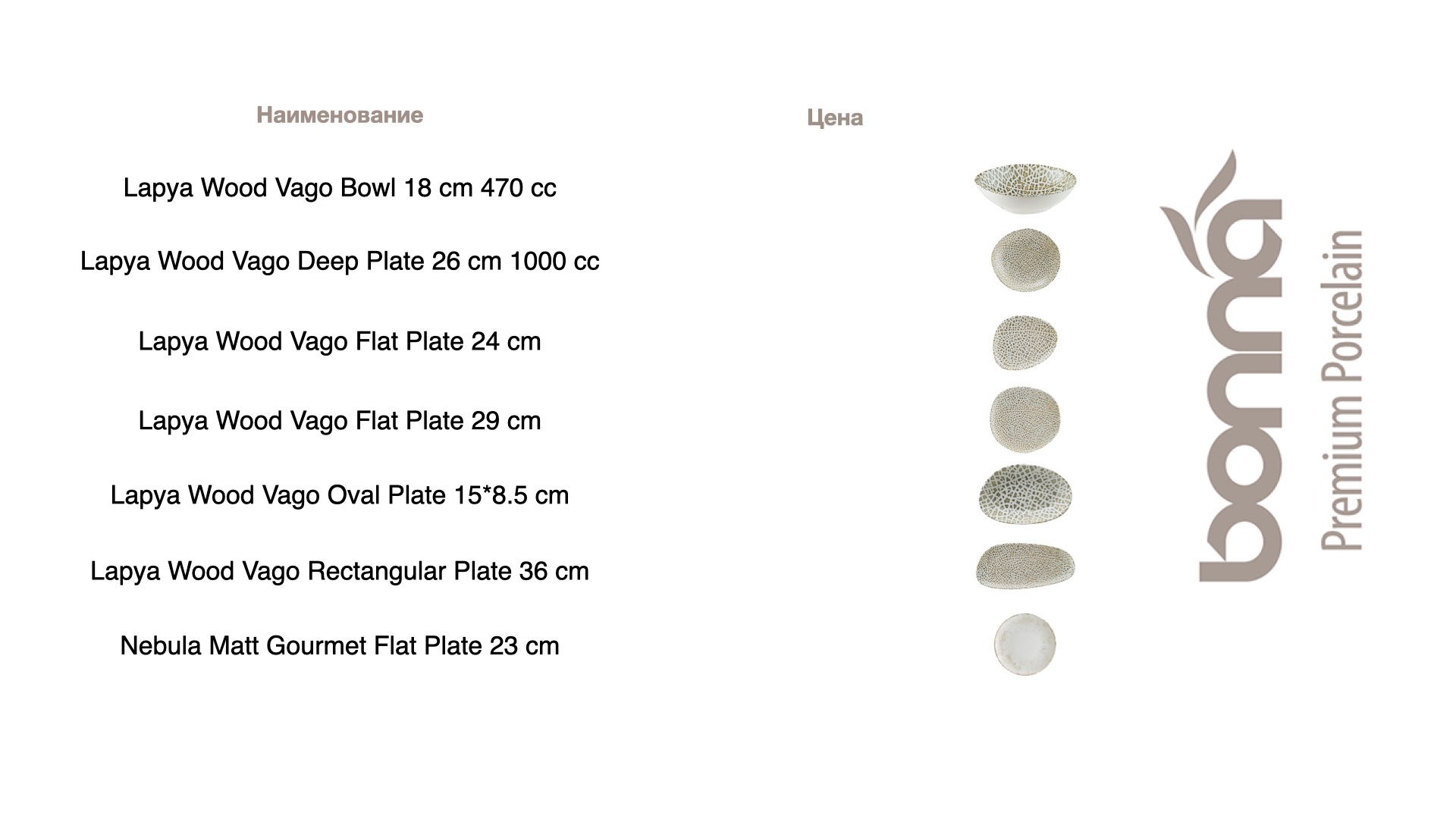The height and width of the screenshot is (819, 1456).
Task: Select the Deep Plate 26 cm product image
Action: (x=1025, y=259)
